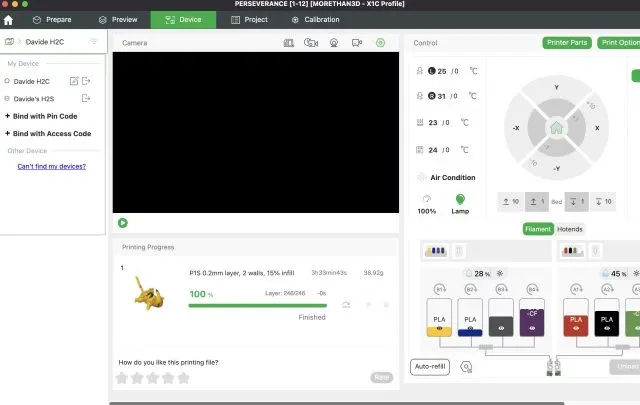
Task: Click the Home icon in top bar
Action: (x=9, y=19)
